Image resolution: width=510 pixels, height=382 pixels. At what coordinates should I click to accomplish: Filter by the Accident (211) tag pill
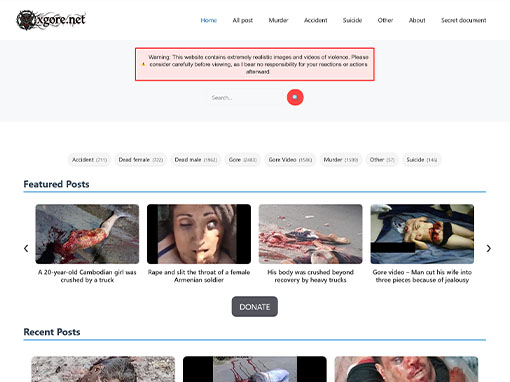pyautogui.click(x=89, y=160)
